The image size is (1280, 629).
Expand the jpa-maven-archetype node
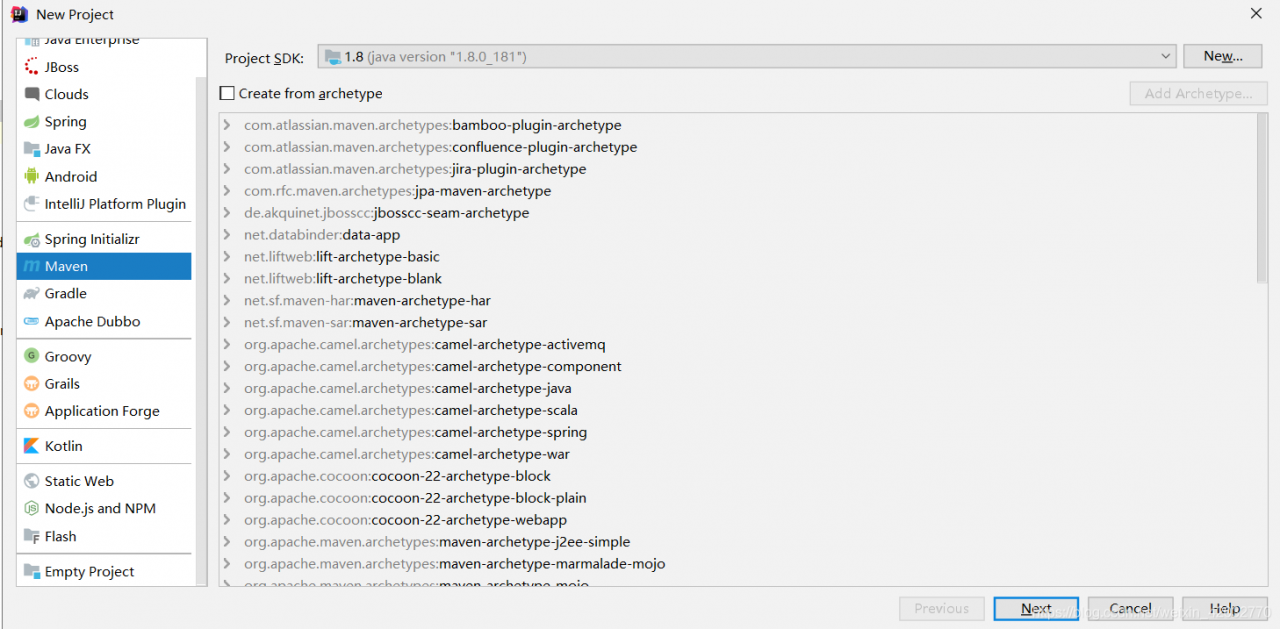tap(228, 191)
